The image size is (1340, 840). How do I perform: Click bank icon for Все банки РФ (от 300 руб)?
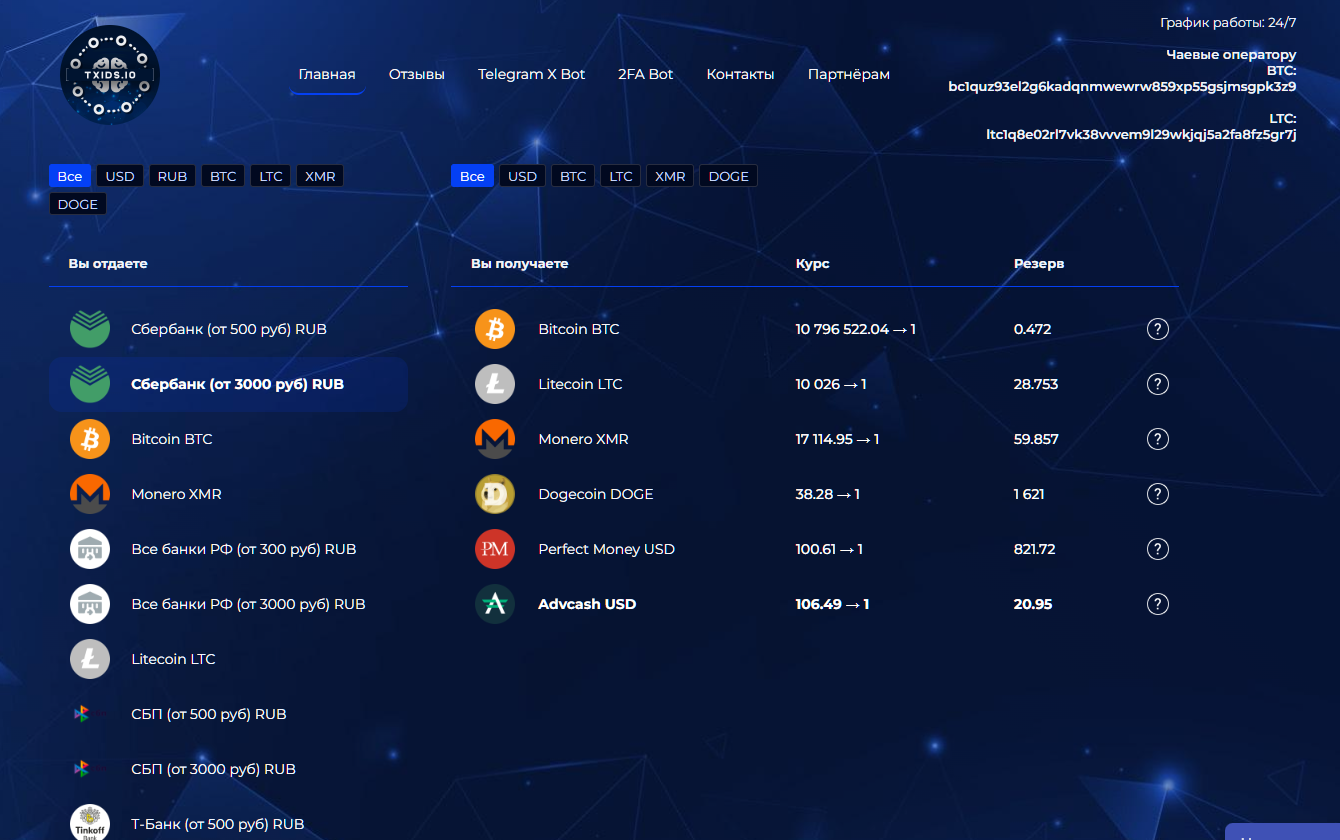tap(90, 549)
